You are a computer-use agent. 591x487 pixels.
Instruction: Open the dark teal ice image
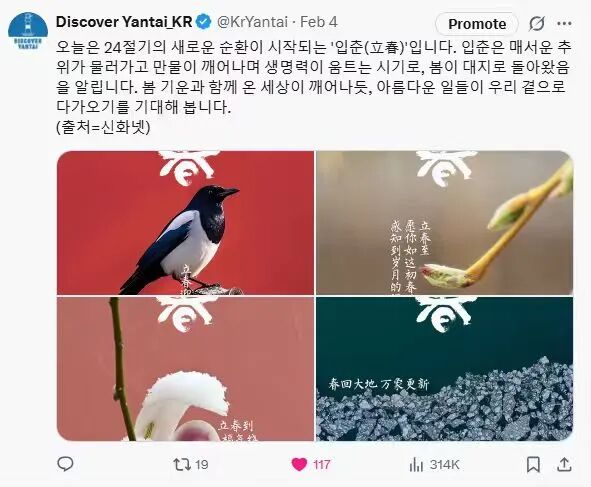point(444,369)
